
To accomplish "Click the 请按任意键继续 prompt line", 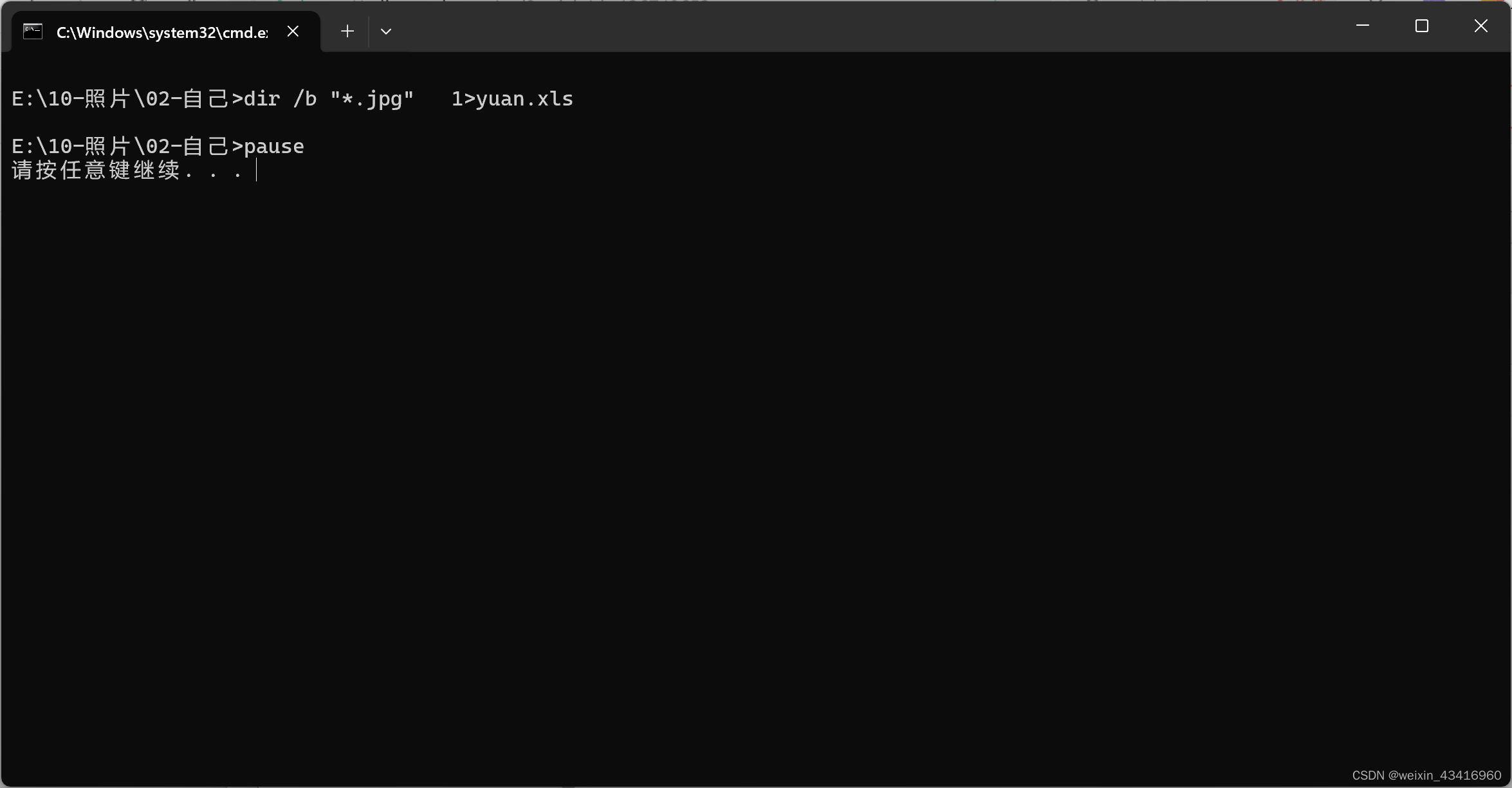I will coord(127,170).
